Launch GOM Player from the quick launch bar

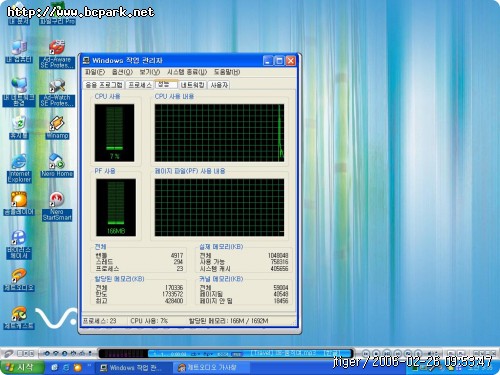pyautogui.click(x=78, y=367)
